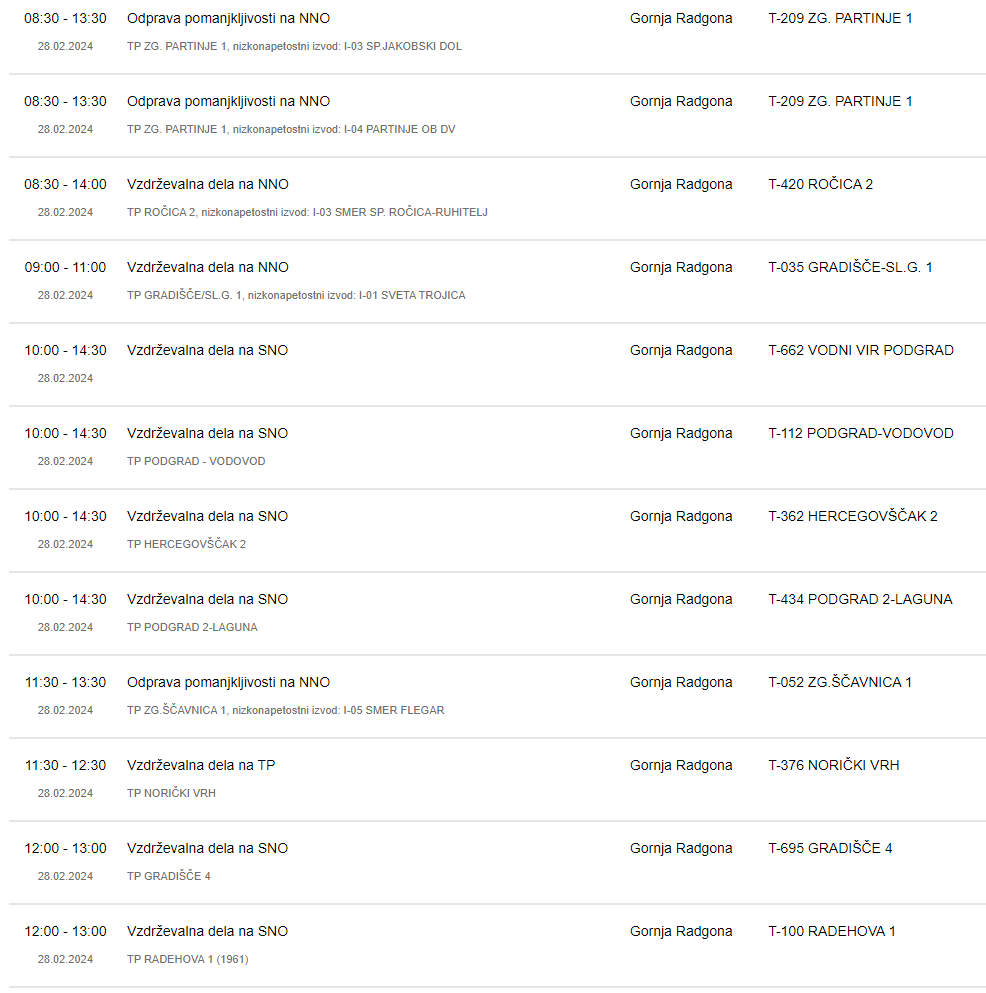986x993 pixels.
Task: Click Gornja Radgona in the T-695 GRADIŠČE 4 row
Action: point(681,848)
